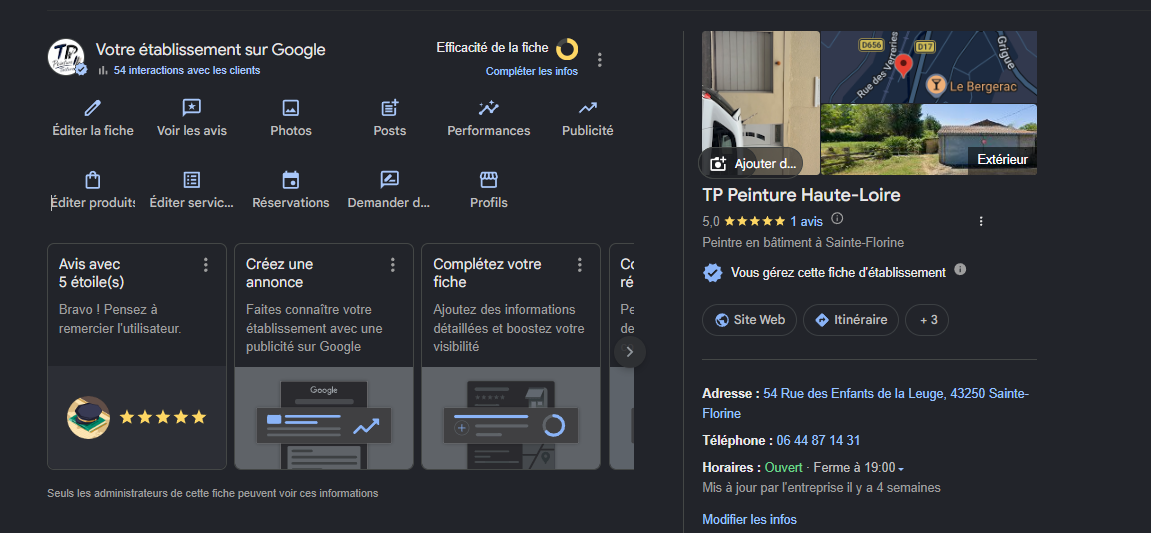Image resolution: width=1151 pixels, height=533 pixels.
Task: Open the Photos icon
Action: (x=291, y=109)
